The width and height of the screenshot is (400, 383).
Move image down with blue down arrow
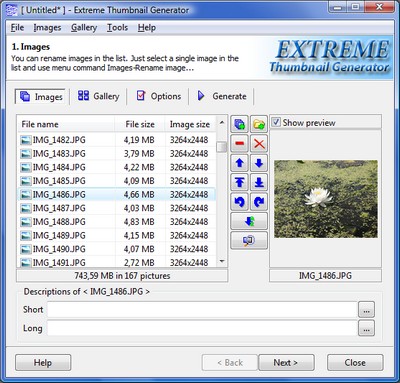[x=259, y=163]
